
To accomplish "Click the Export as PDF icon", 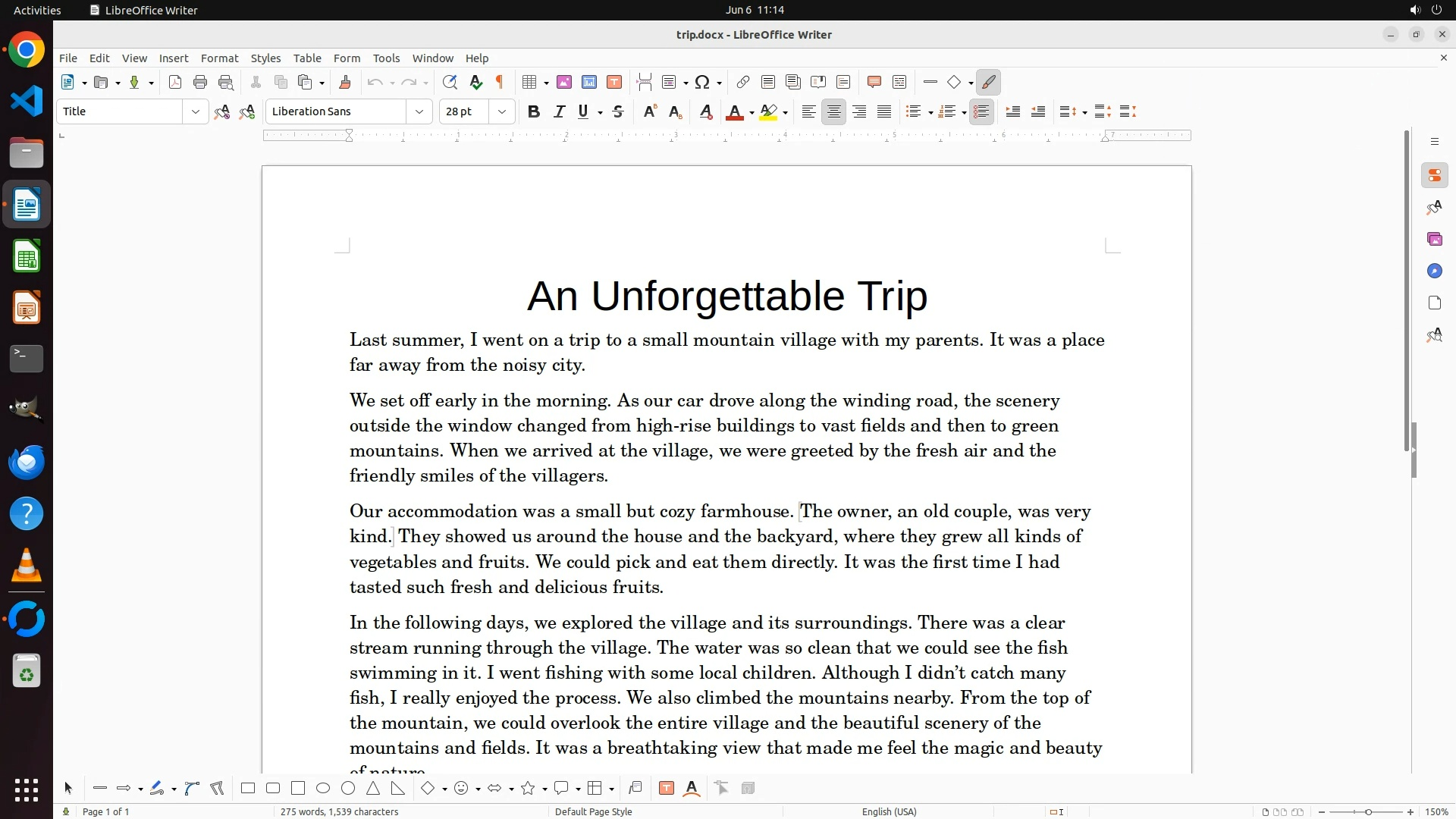I will click(175, 83).
